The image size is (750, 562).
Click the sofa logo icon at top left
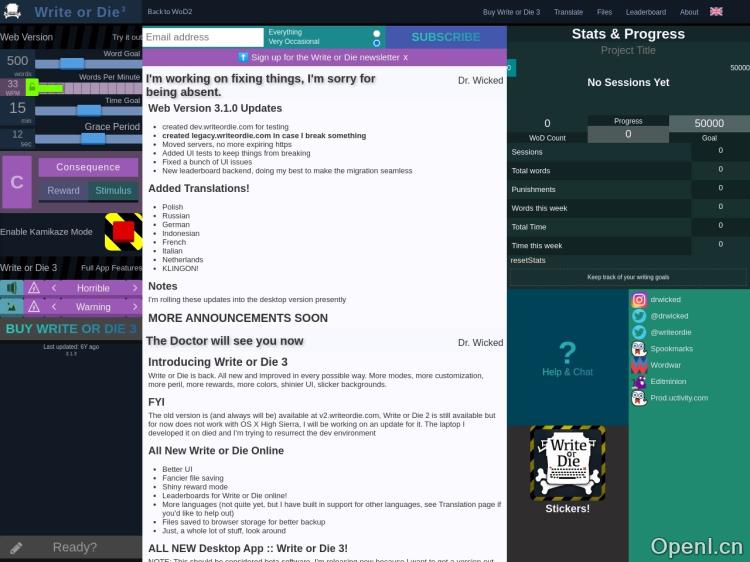pyautogui.click(x=12, y=12)
